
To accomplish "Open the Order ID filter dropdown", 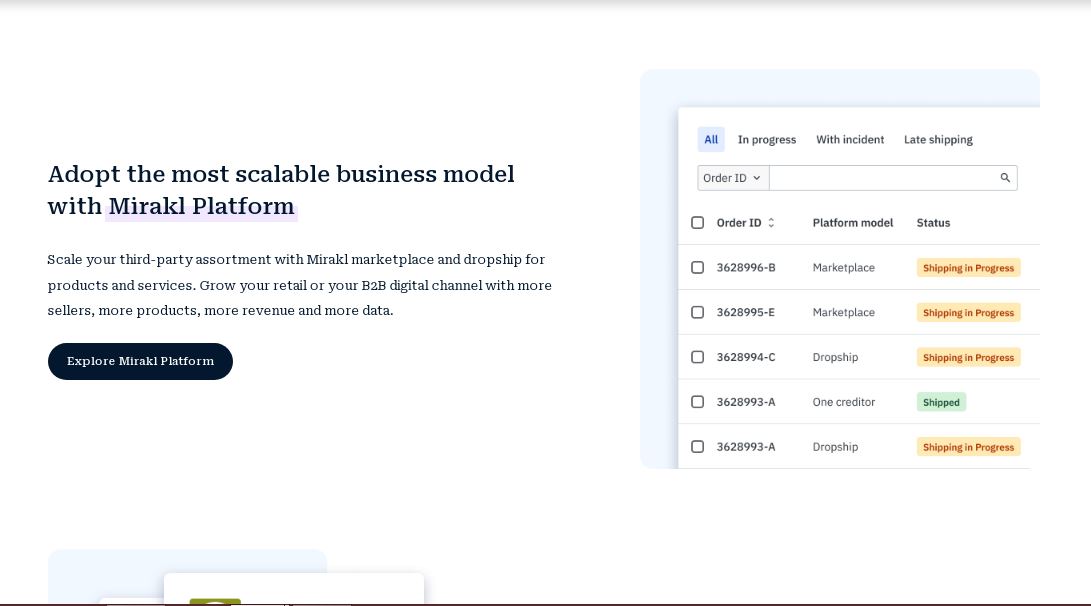I will click(x=733, y=177).
